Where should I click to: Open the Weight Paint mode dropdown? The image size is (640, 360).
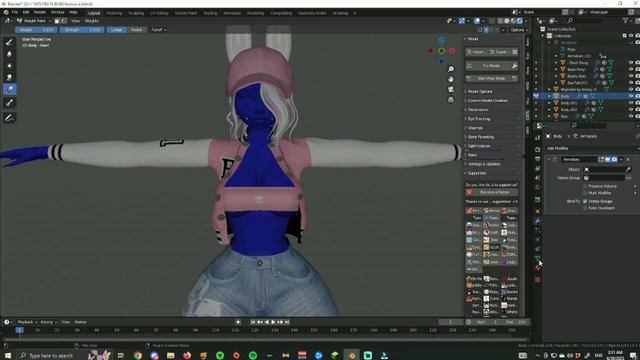(x=35, y=21)
